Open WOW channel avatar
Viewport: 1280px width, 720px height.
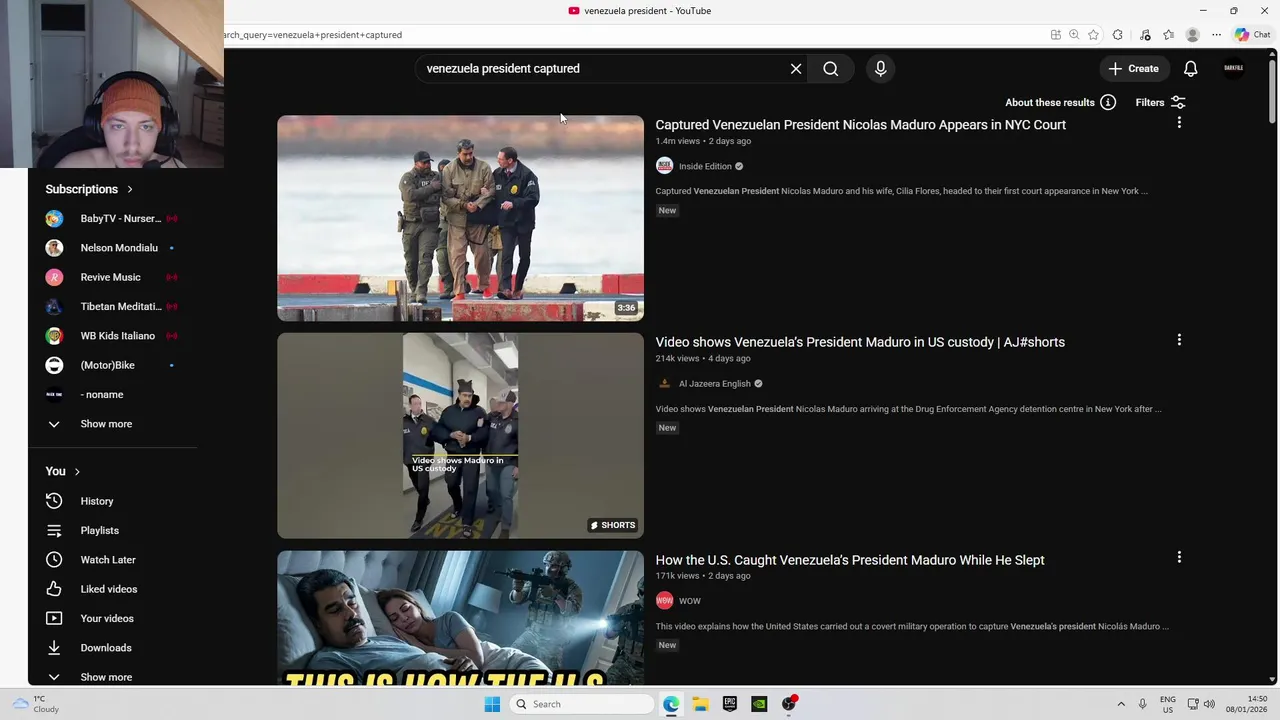click(664, 601)
